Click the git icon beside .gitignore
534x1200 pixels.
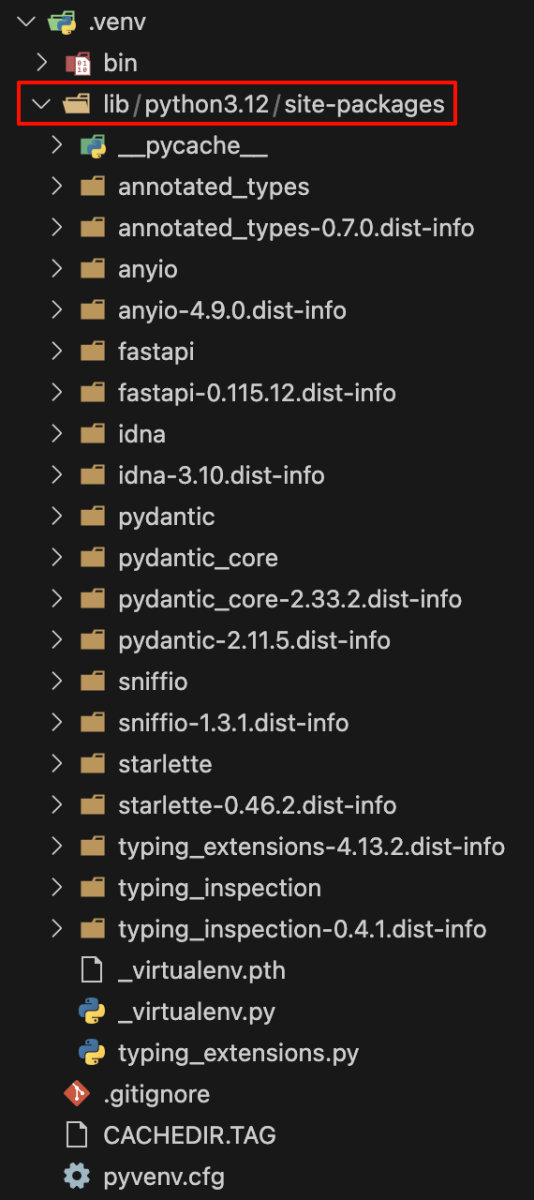(x=77, y=1094)
